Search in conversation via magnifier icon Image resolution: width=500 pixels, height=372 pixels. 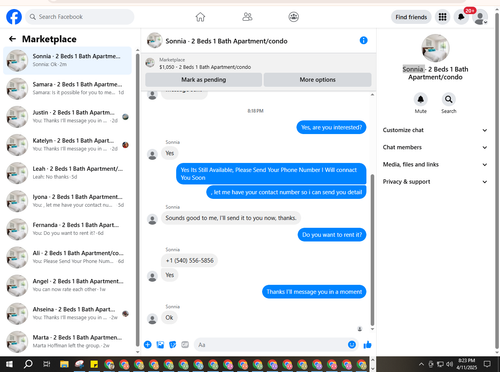coord(449,99)
